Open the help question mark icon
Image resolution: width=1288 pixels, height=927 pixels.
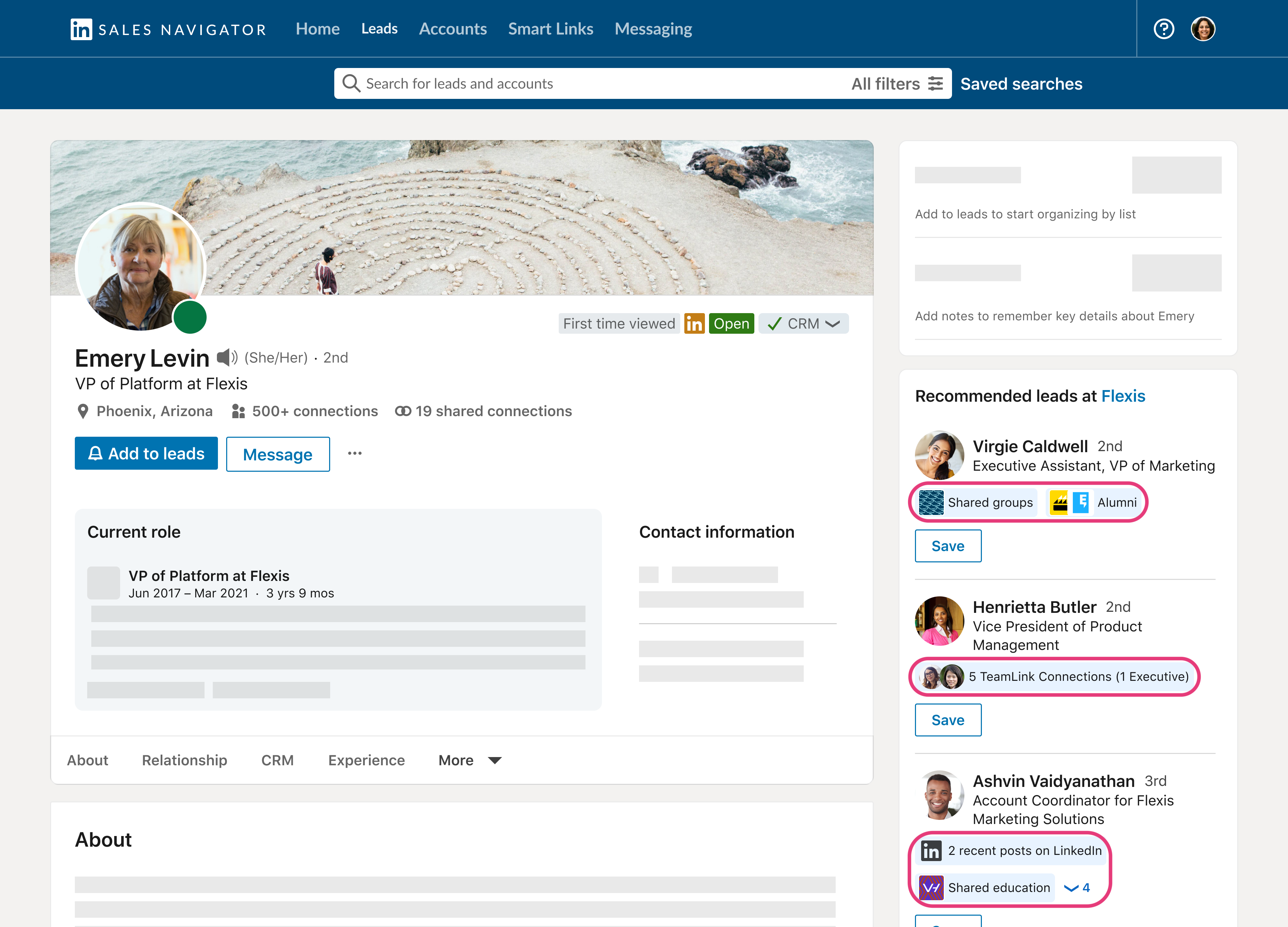pyautogui.click(x=1164, y=29)
